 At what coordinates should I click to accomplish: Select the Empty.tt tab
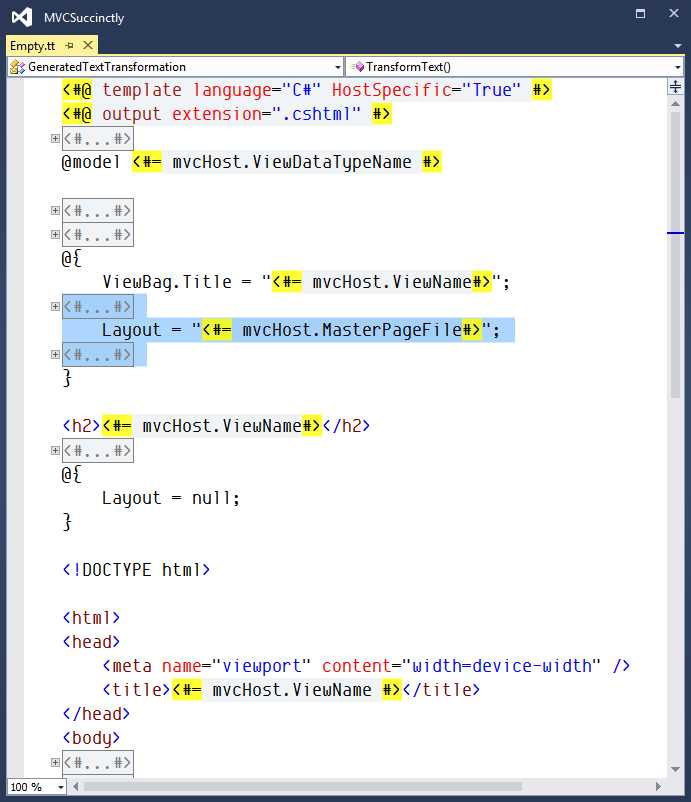pos(32,46)
